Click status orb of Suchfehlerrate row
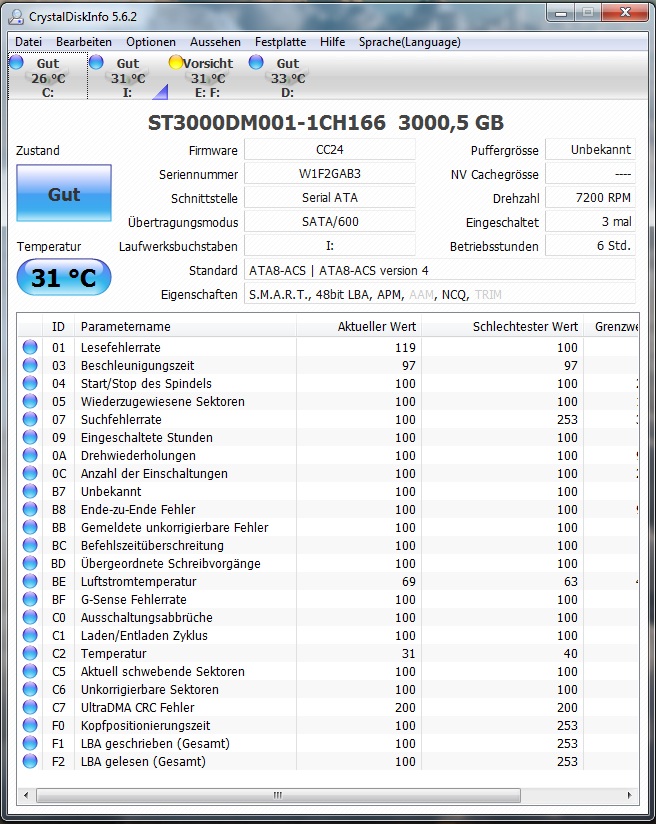The image size is (656, 824). tap(30, 419)
